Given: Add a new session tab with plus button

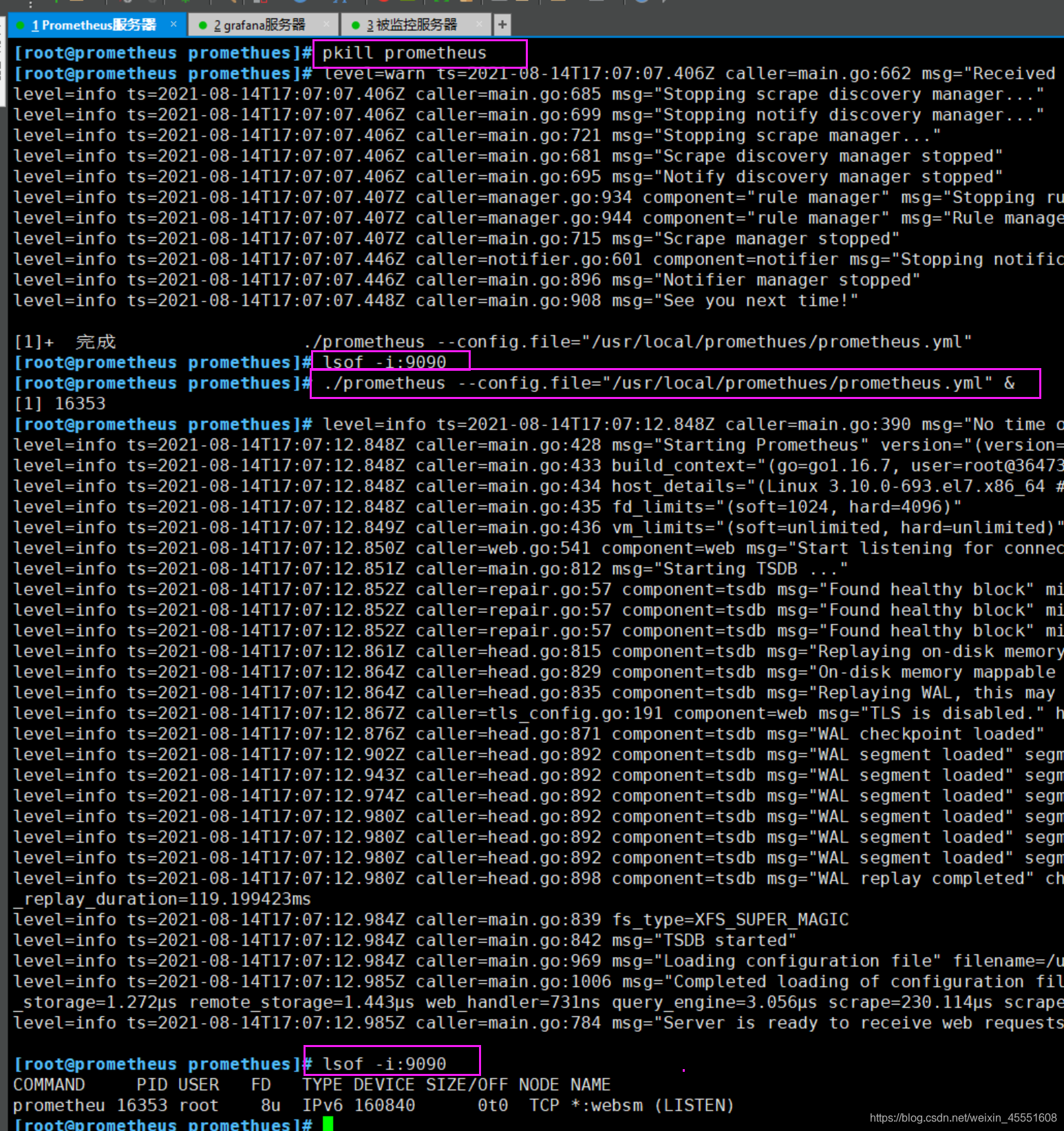Looking at the screenshot, I should [502, 25].
